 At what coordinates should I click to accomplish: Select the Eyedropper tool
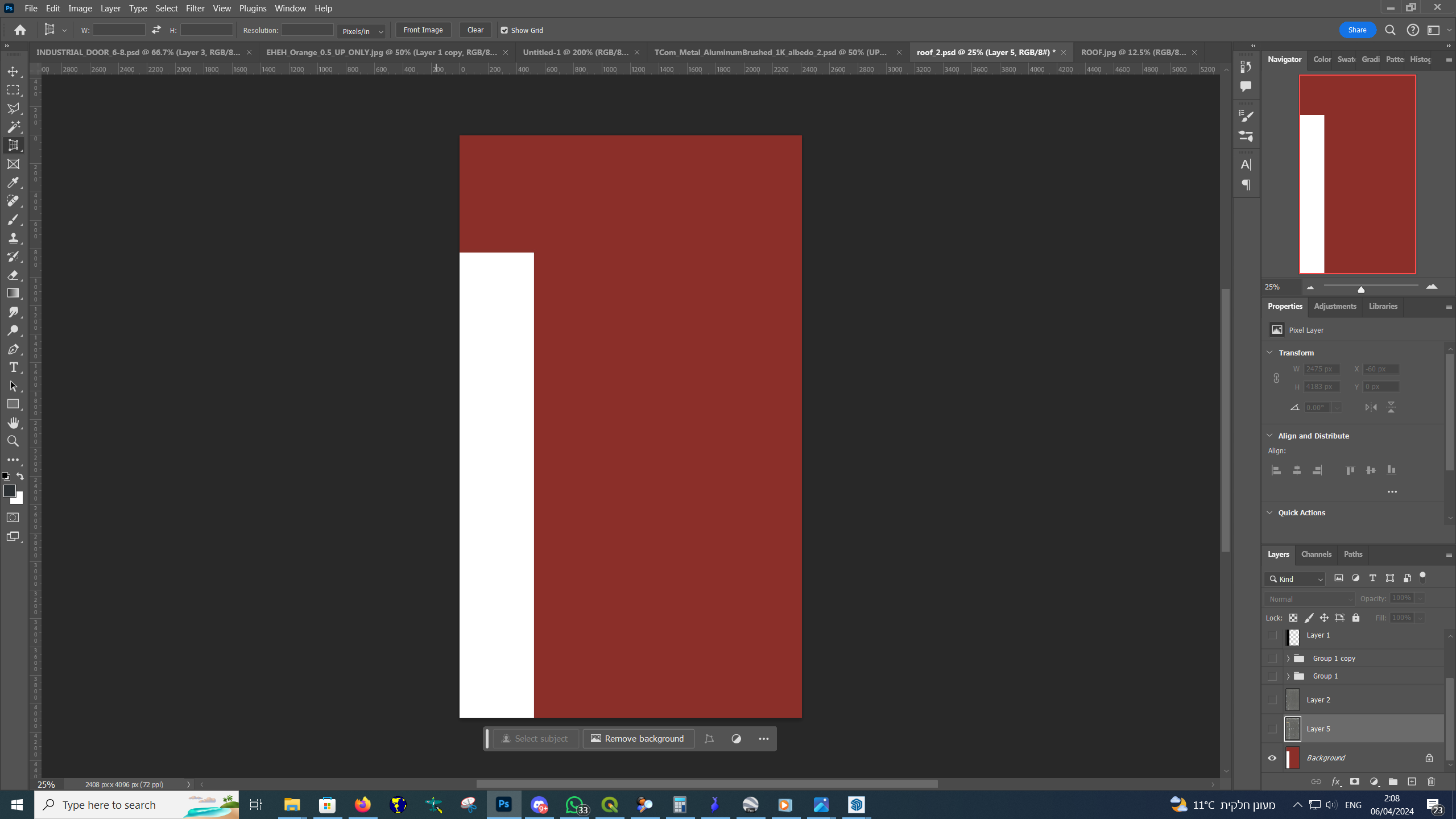(x=13, y=183)
